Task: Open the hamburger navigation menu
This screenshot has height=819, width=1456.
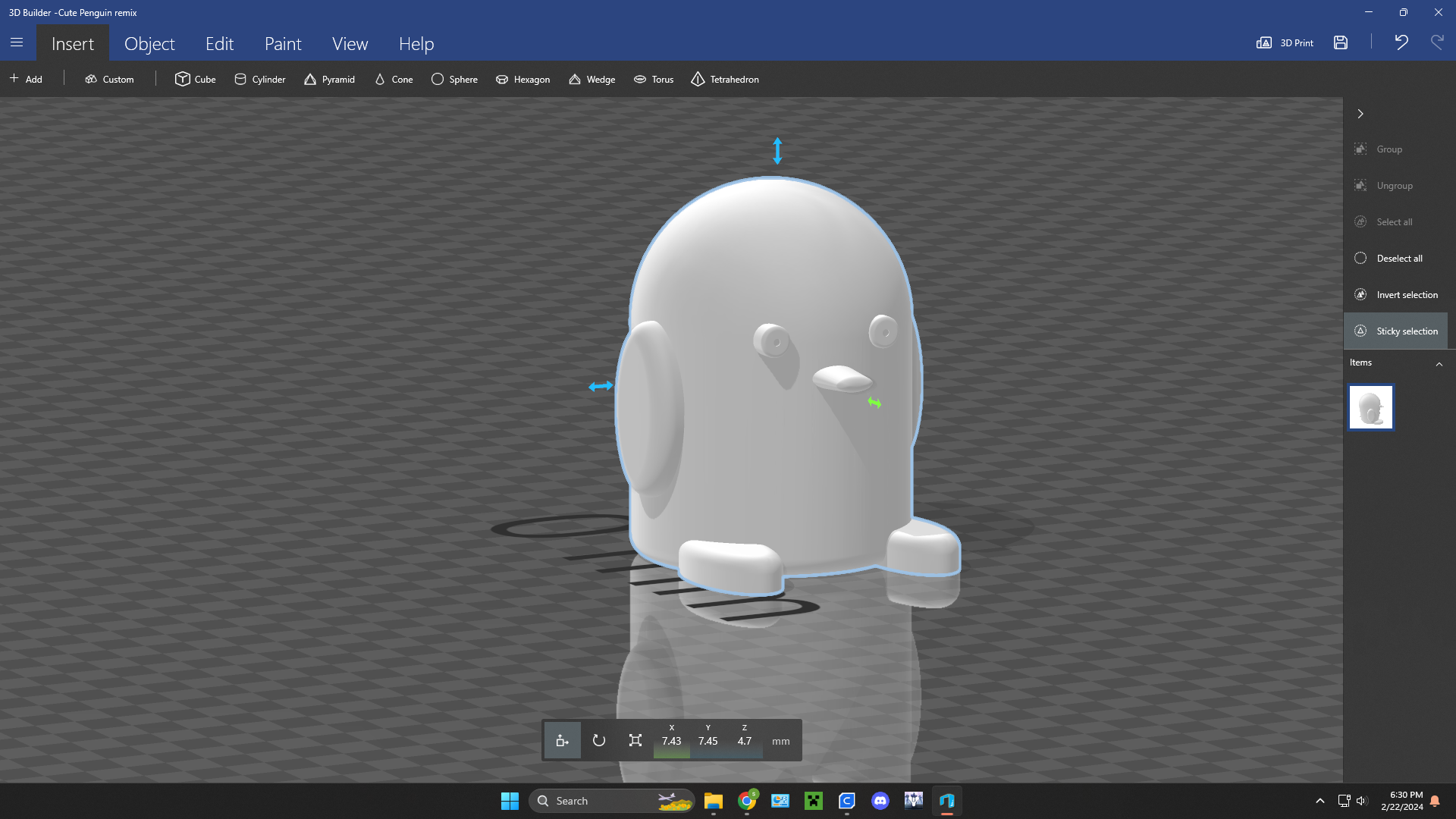Action: click(17, 43)
